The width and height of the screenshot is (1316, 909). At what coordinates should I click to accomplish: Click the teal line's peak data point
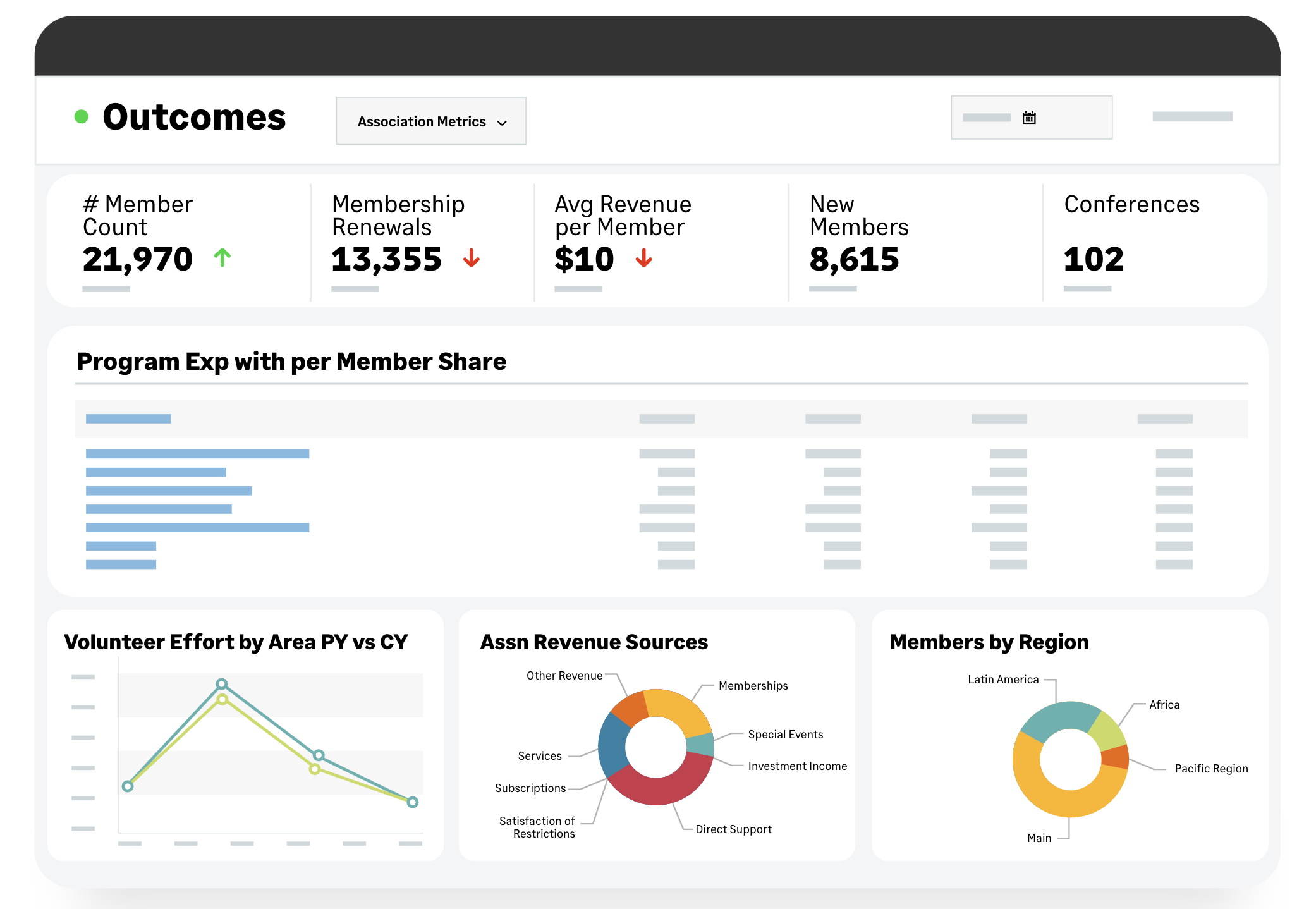[221, 684]
